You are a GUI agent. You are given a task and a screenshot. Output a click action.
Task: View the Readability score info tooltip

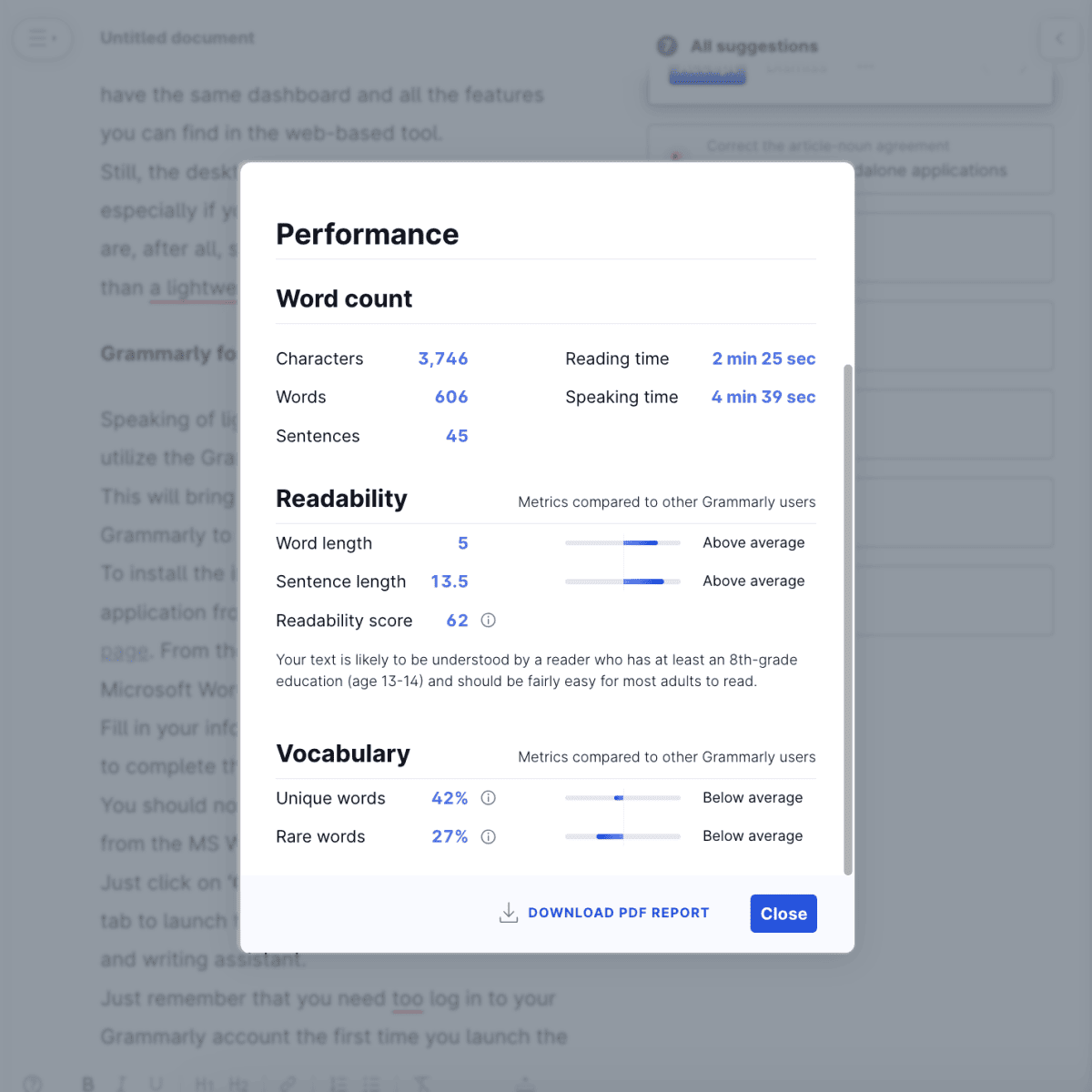point(488,620)
